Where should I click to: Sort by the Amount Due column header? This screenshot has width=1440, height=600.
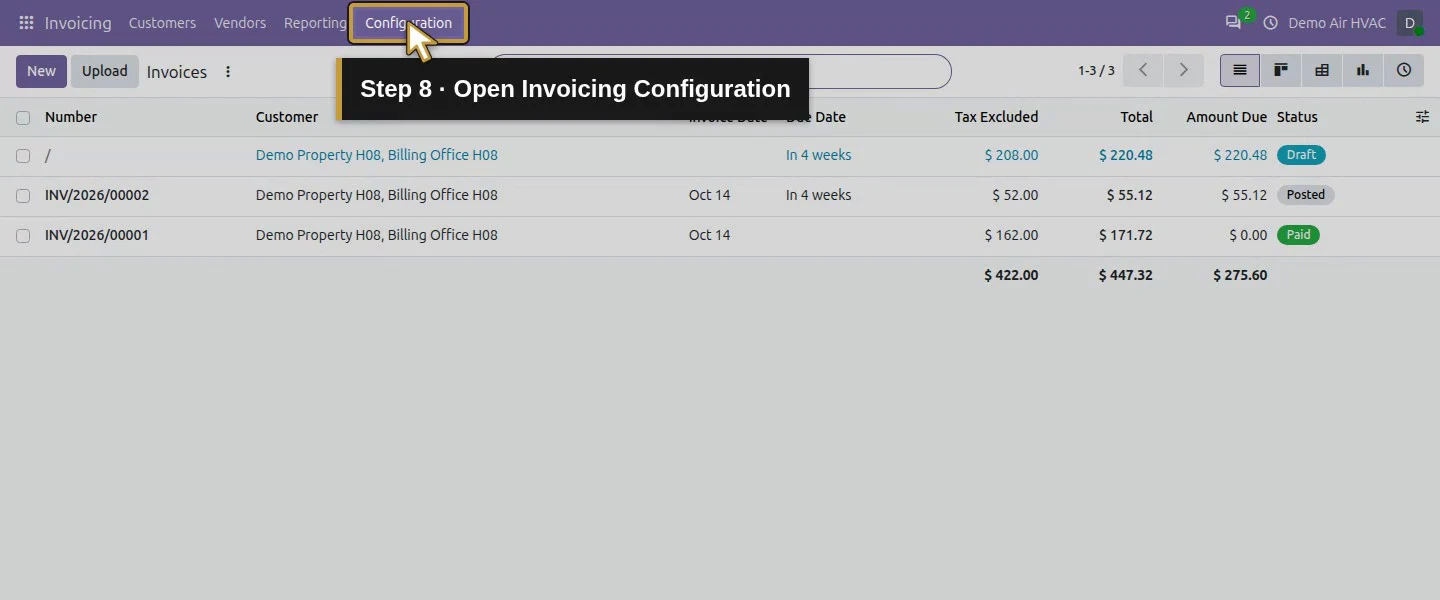(1226, 117)
